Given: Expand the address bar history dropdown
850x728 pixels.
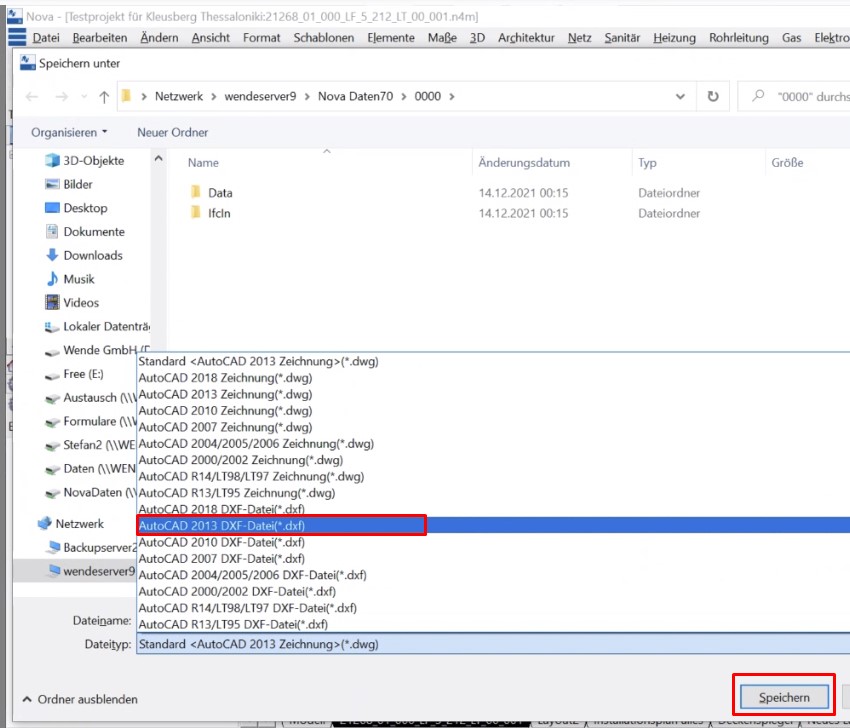Looking at the screenshot, I should pyautogui.click(x=680, y=96).
